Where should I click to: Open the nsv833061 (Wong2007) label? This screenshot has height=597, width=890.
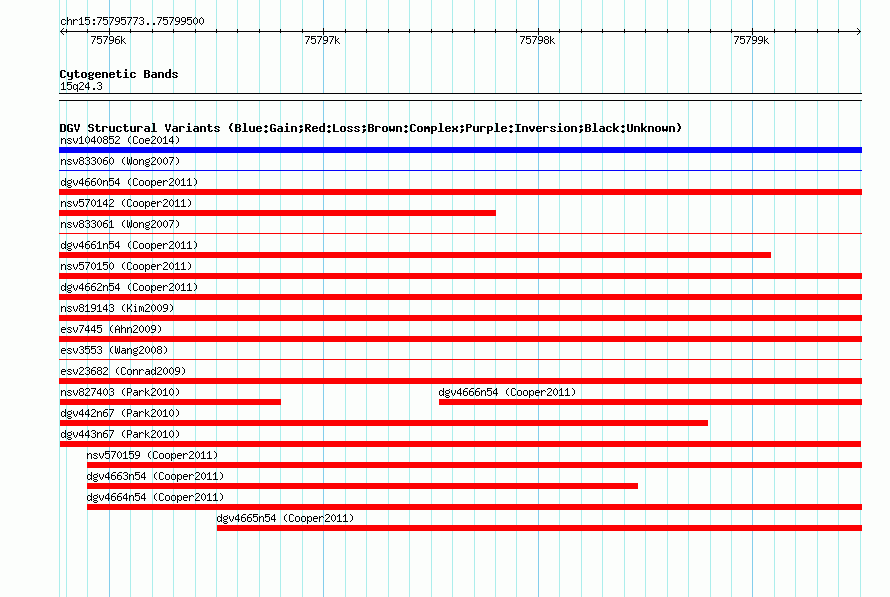click(x=120, y=224)
